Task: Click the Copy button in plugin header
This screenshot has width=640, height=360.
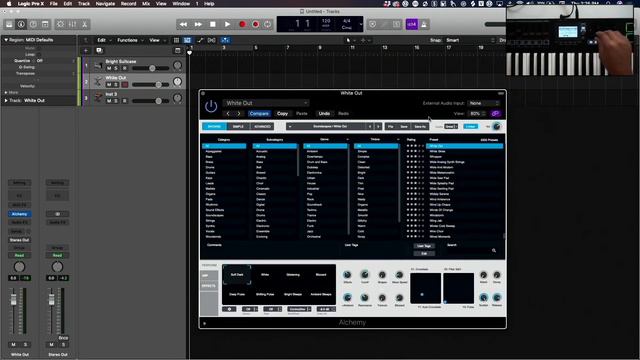Action: tap(282, 113)
